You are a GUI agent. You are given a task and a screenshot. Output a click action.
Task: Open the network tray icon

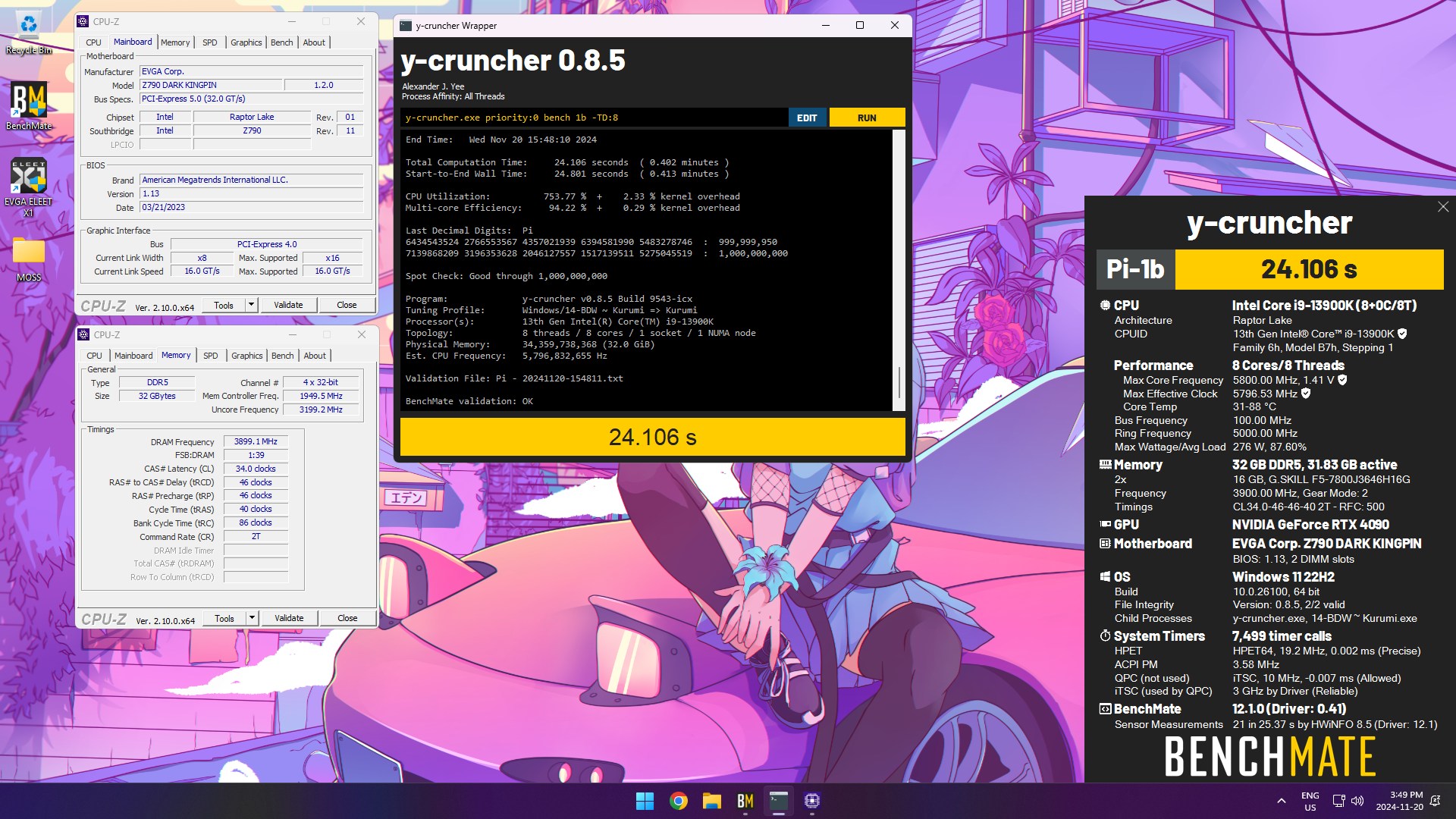pos(1338,801)
